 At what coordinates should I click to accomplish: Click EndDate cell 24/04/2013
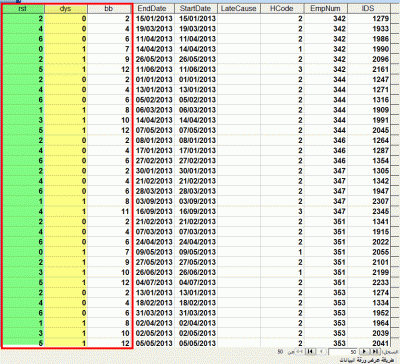point(154,242)
